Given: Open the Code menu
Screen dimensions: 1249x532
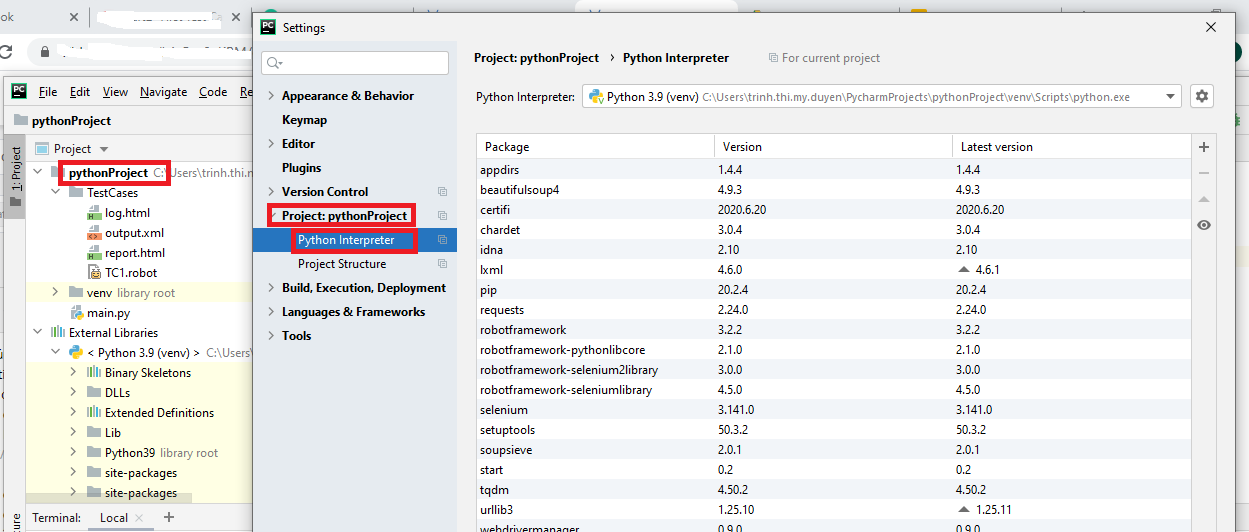Looking at the screenshot, I should [213, 91].
